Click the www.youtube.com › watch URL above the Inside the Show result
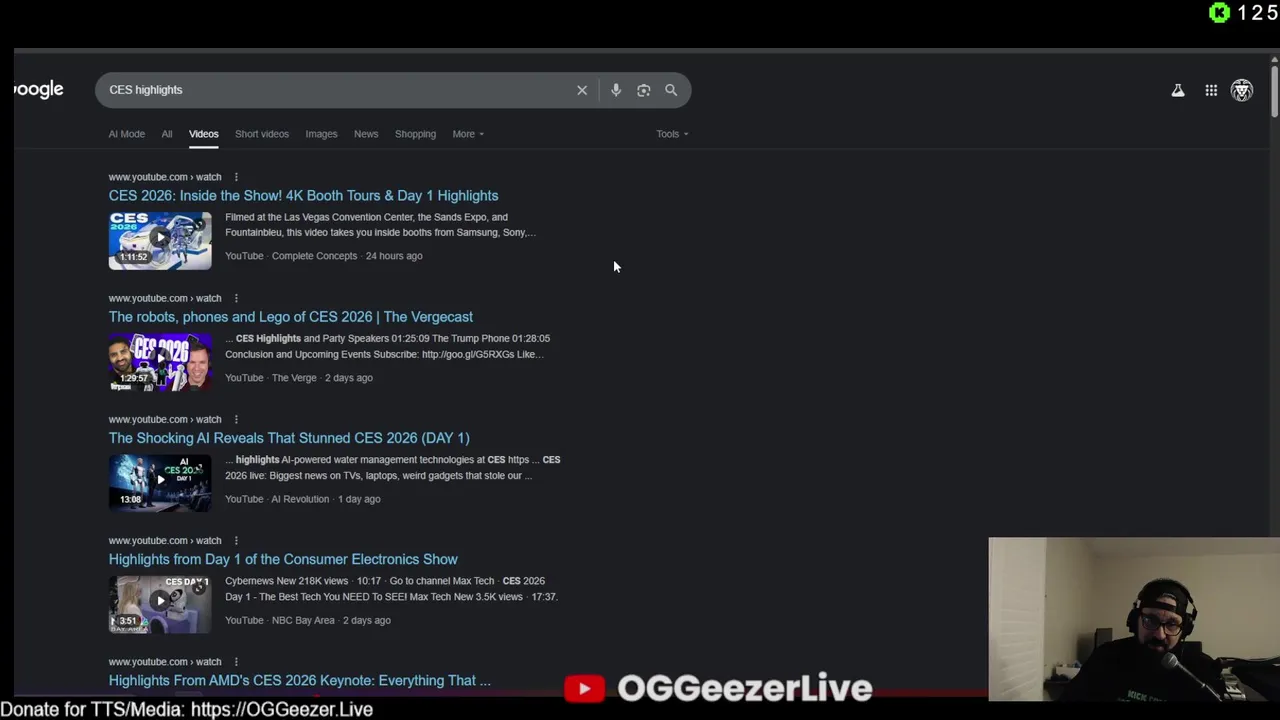This screenshot has width=1280, height=720. tap(165, 177)
